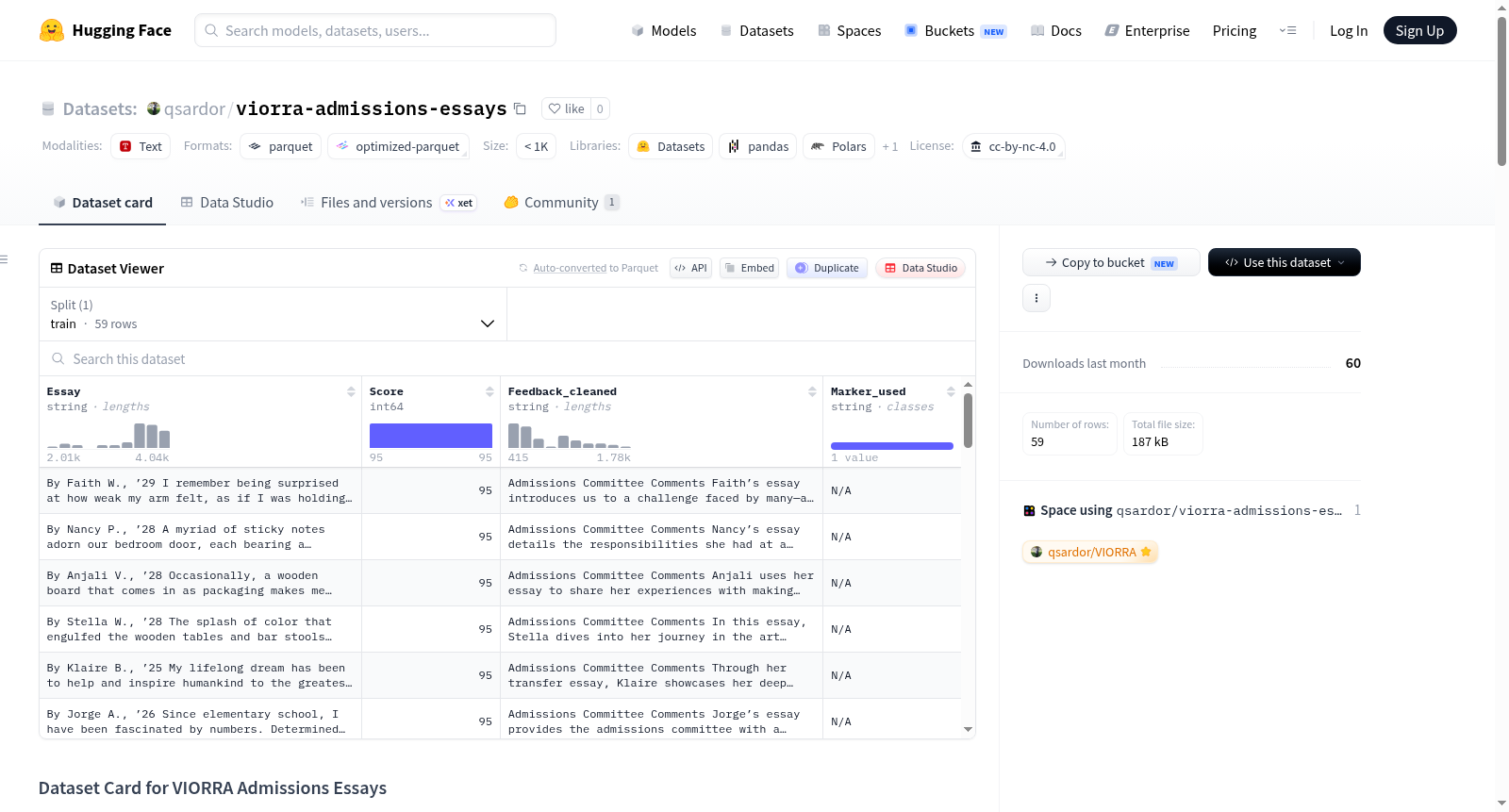Click the optimized-parquet format tag
Image resolution: width=1509 pixels, height=812 pixels.
click(398, 146)
